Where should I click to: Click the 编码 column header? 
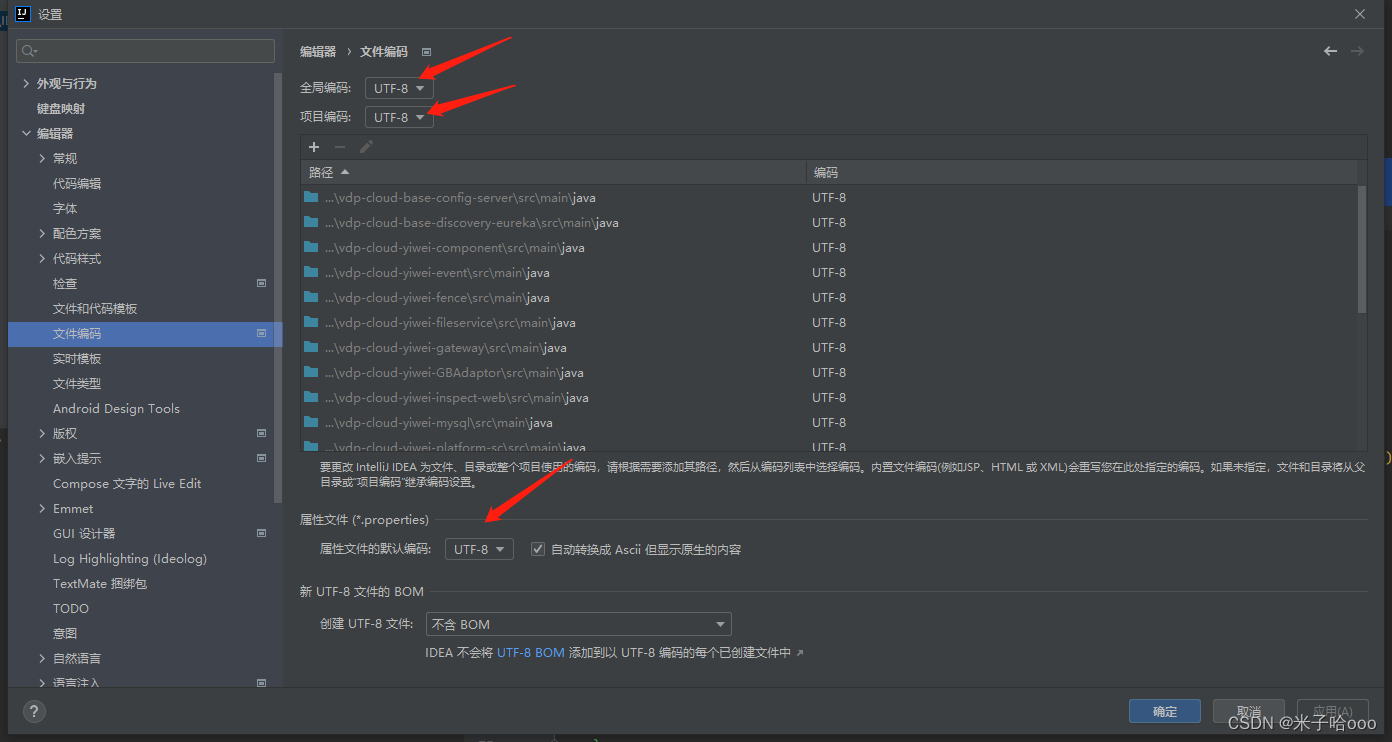tap(1081, 172)
